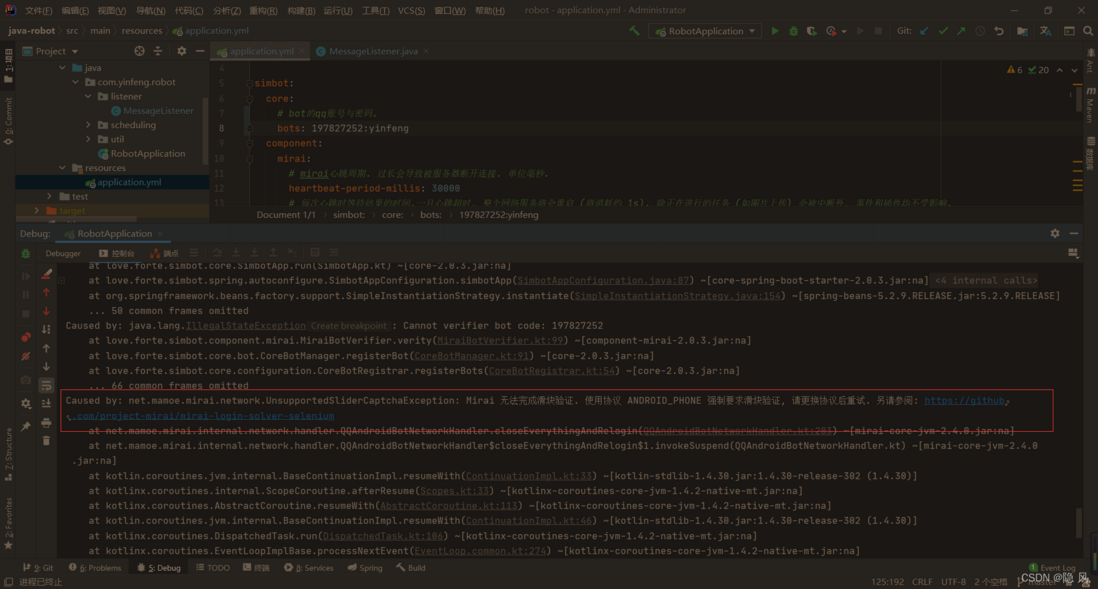Click IllegalStateException link
The height and width of the screenshot is (589, 1098).
[245, 326]
